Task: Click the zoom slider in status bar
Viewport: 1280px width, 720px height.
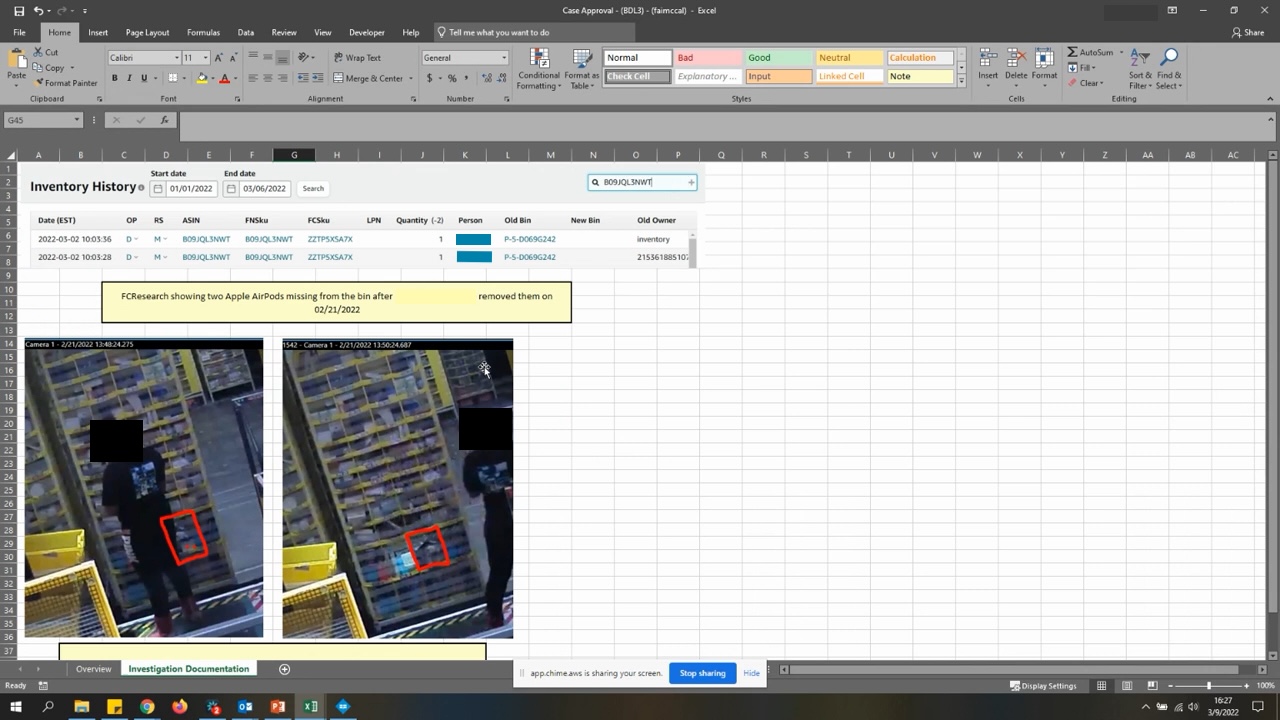Action: [x=1209, y=686]
